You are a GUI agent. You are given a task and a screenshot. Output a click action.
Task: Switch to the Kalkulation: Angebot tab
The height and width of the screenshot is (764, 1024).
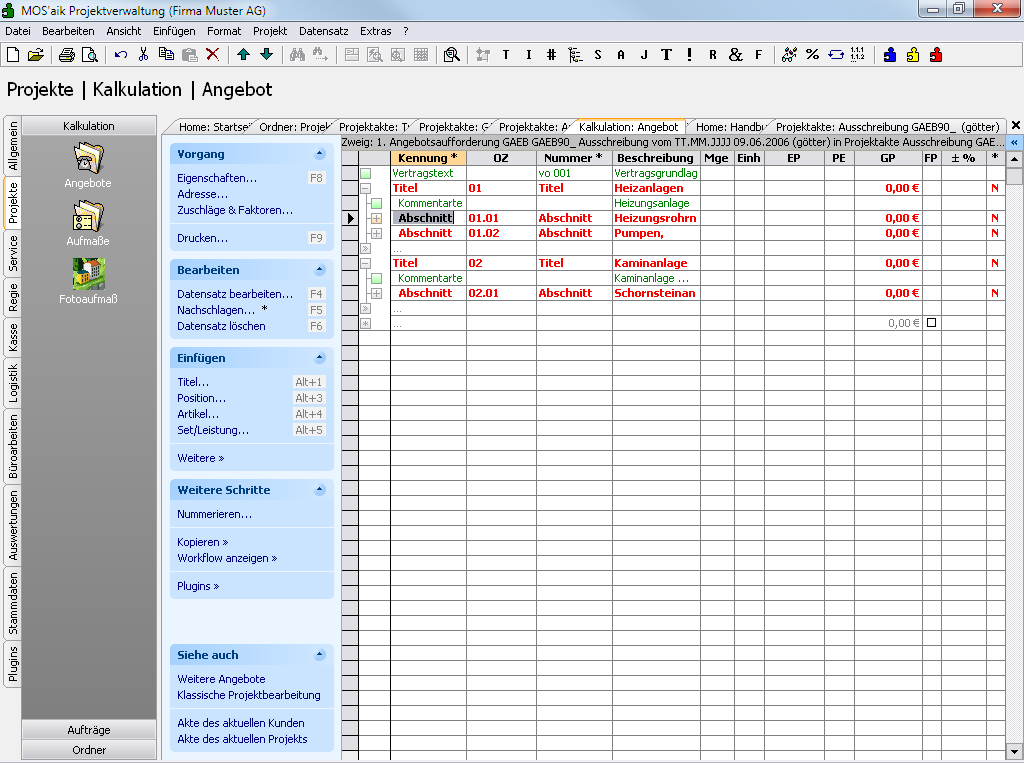pyautogui.click(x=628, y=127)
